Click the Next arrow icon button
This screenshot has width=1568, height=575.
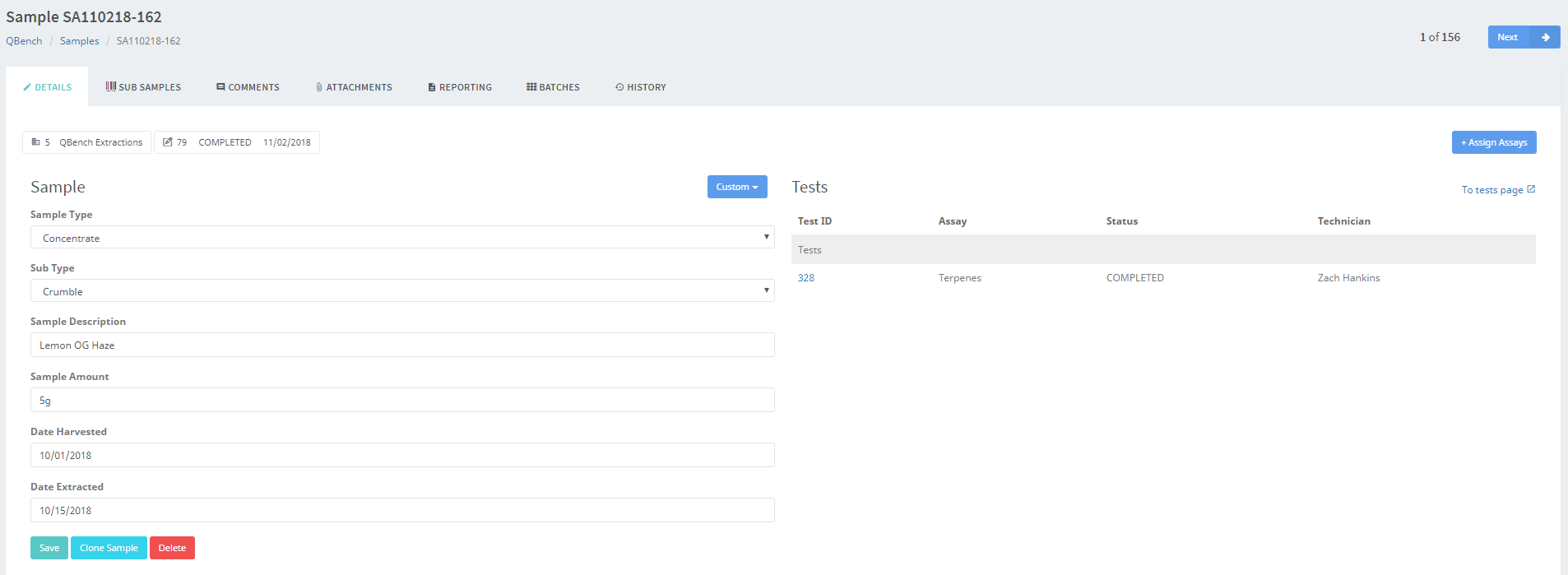click(x=1545, y=37)
